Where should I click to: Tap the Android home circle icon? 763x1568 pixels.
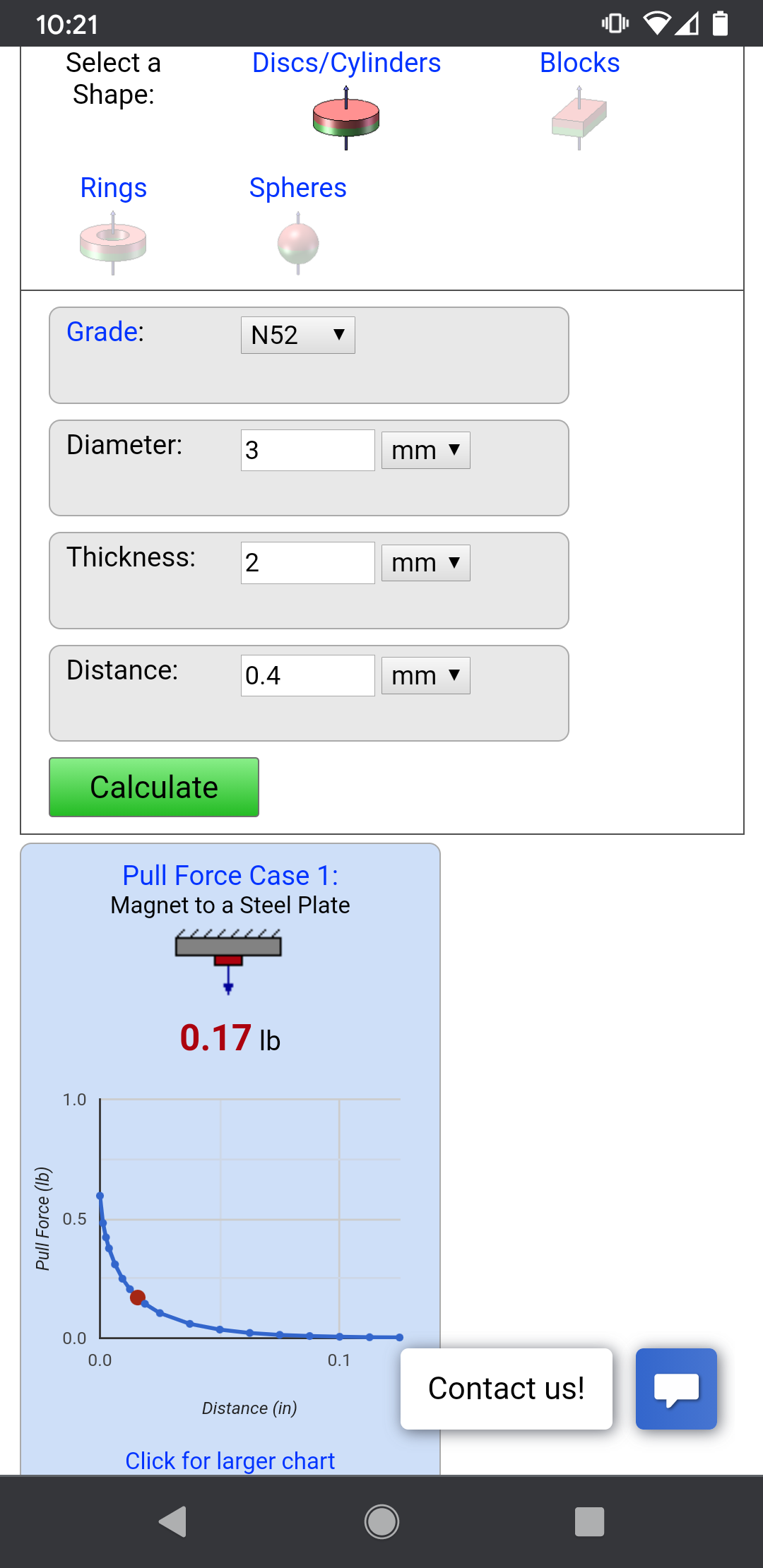click(381, 1521)
